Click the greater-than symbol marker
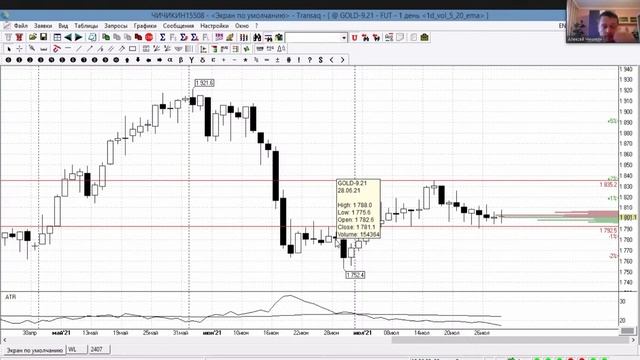The image size is (640, 360). coord(342,60)
